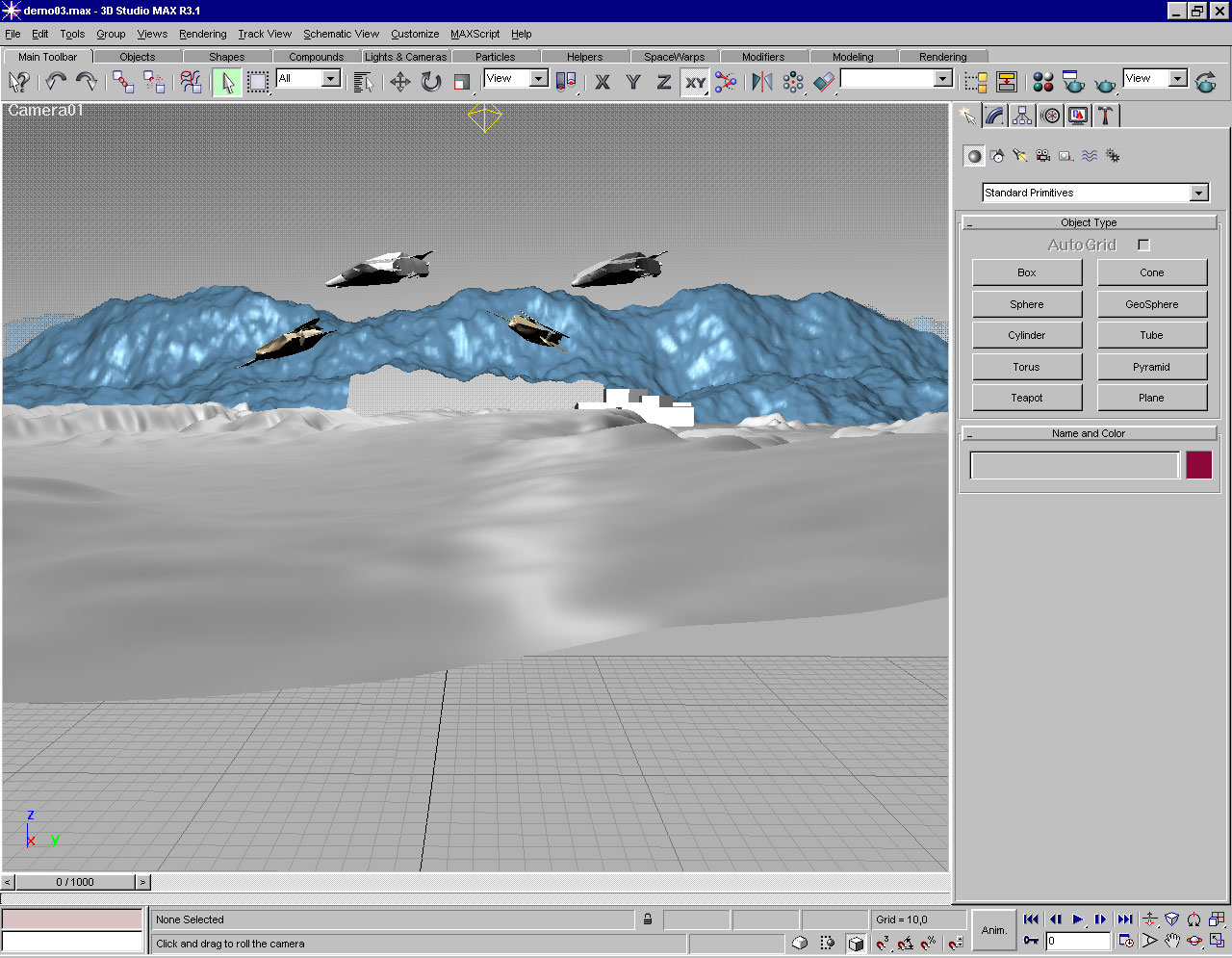Switch to the Modify command panel
1232x958 pixels.
[x=995, y=117]
